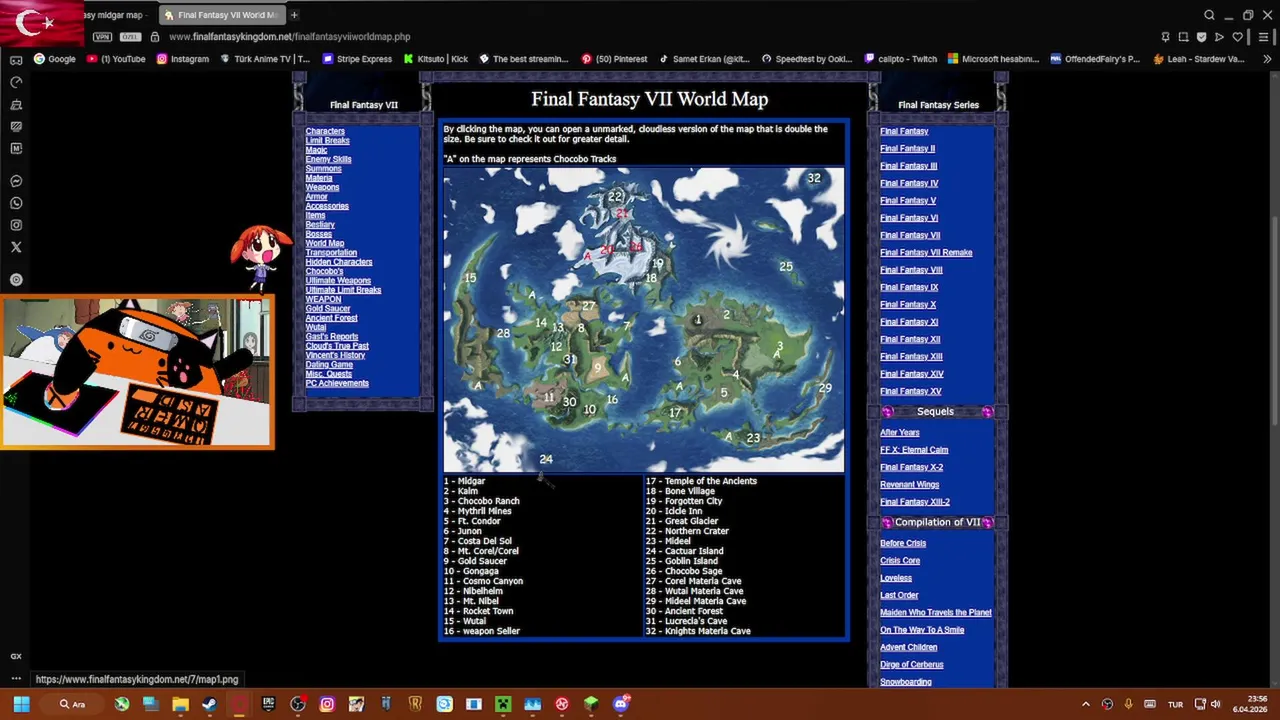Open Minecraft creeper icon in taskbar
This screenshot has width=1280, height=720.
pos(503,704)
